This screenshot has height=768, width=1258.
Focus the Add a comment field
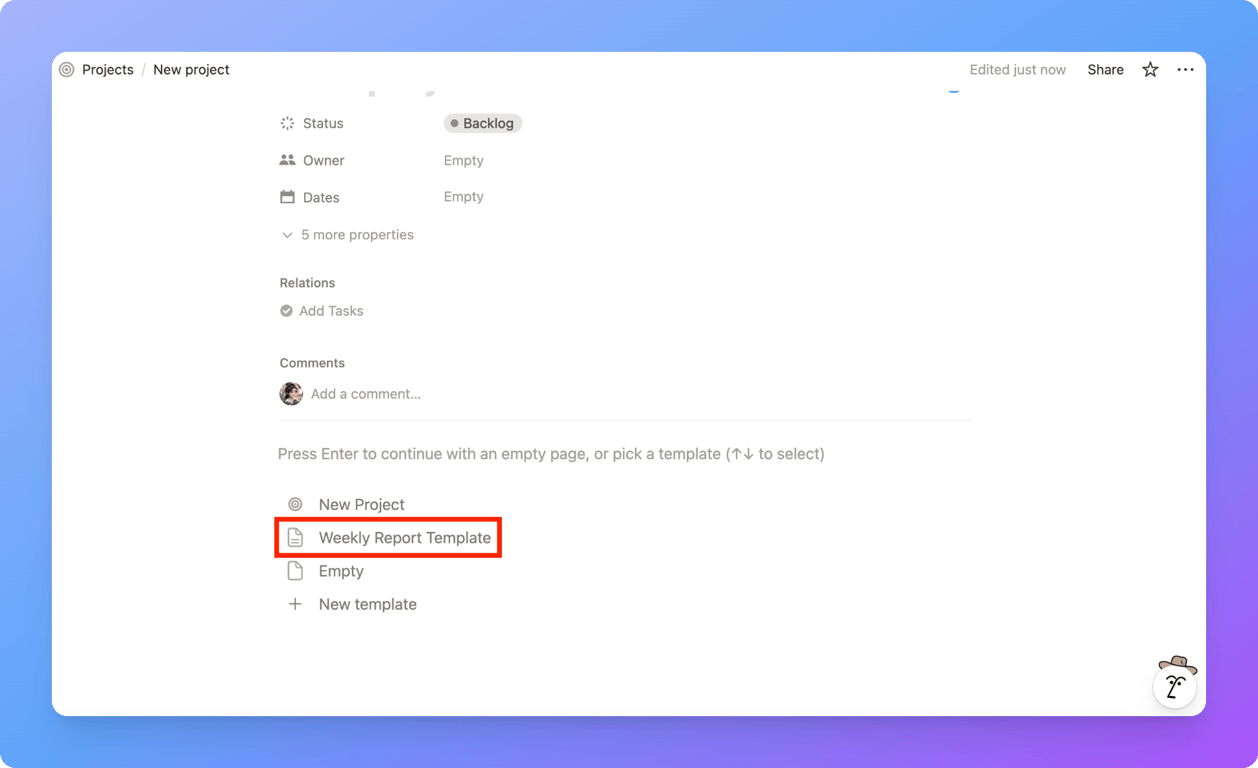[x=366, y=394]
